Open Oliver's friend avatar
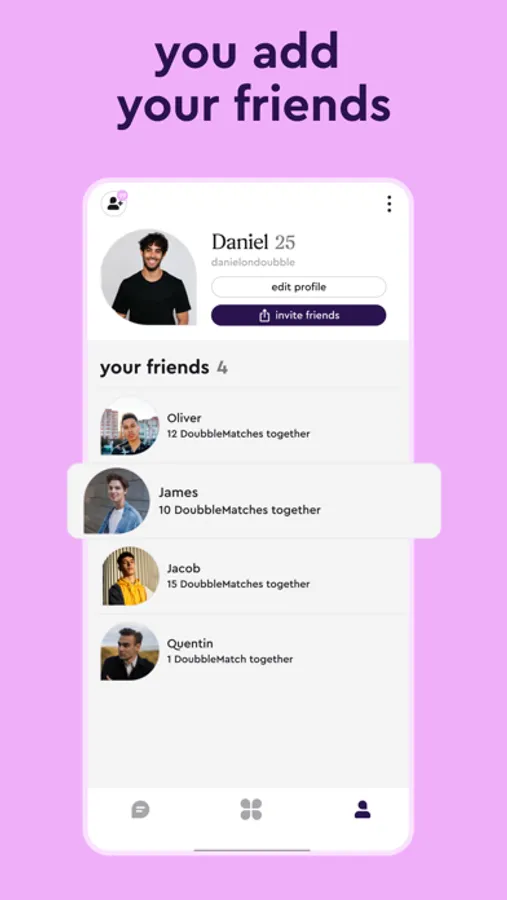 (130, 426)
